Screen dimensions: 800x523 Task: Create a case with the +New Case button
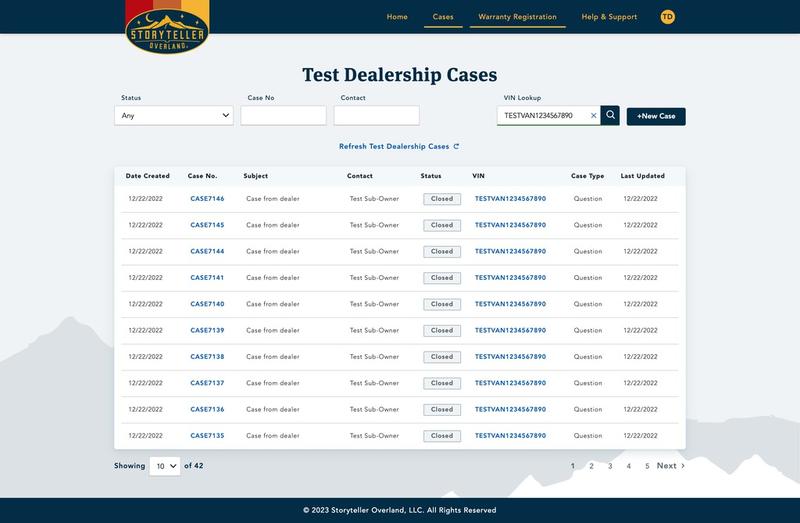pos(656,116)
